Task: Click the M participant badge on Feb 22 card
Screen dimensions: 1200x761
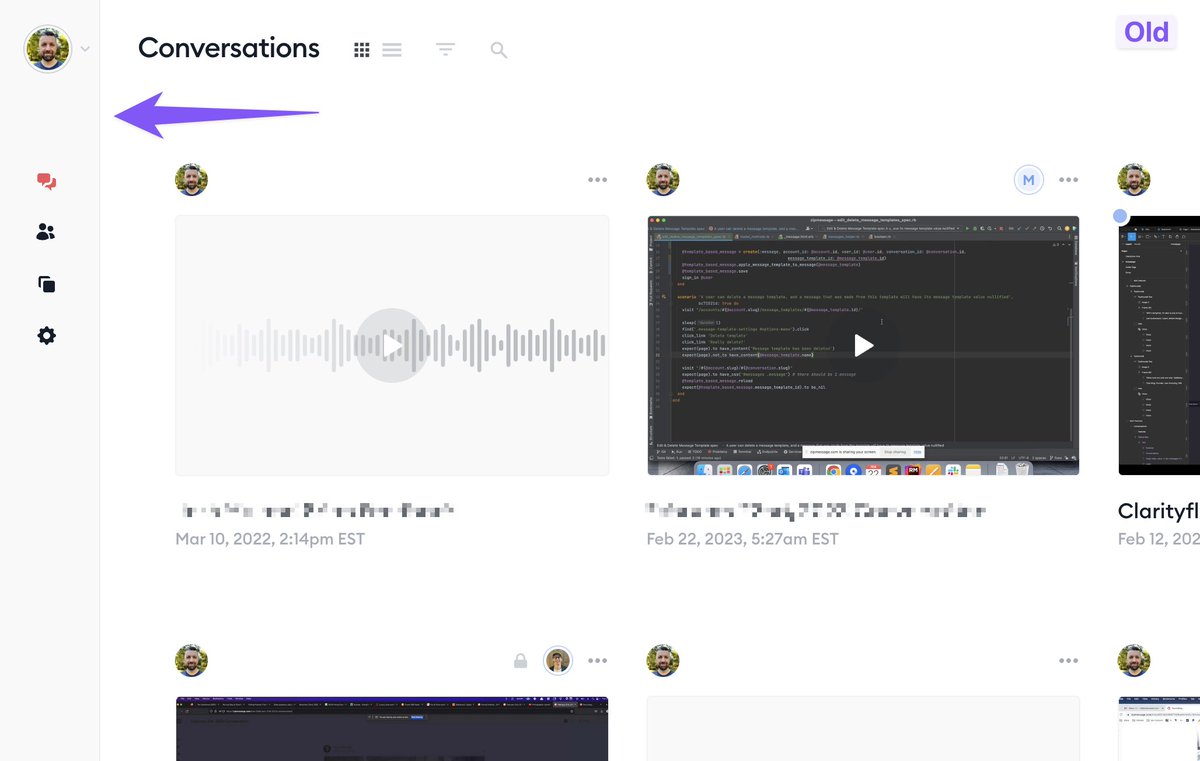Action: 1029,180
